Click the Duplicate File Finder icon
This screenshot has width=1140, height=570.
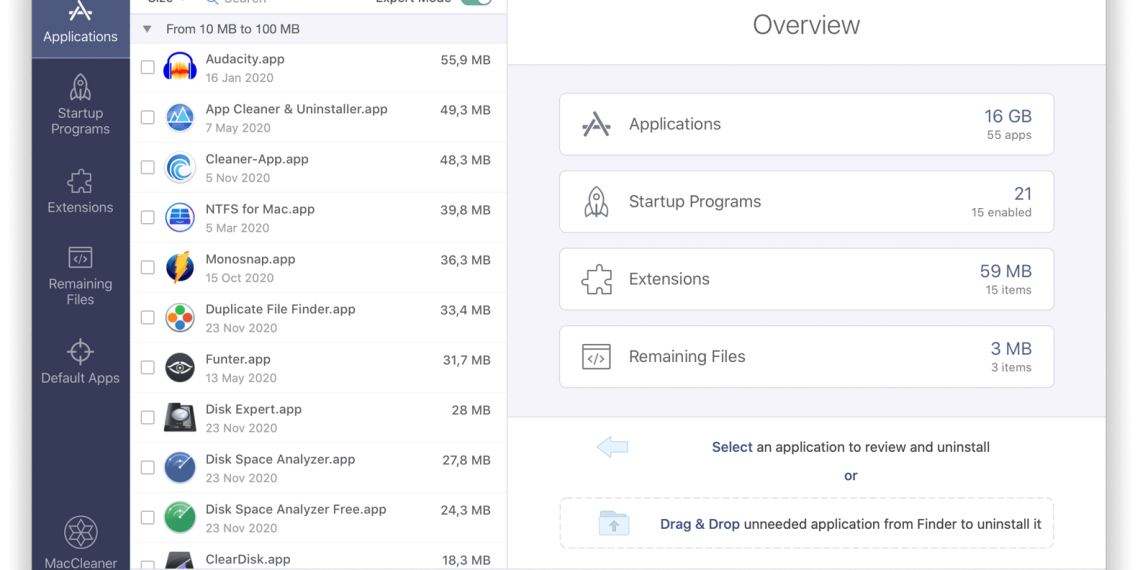[x=180, y=317]
